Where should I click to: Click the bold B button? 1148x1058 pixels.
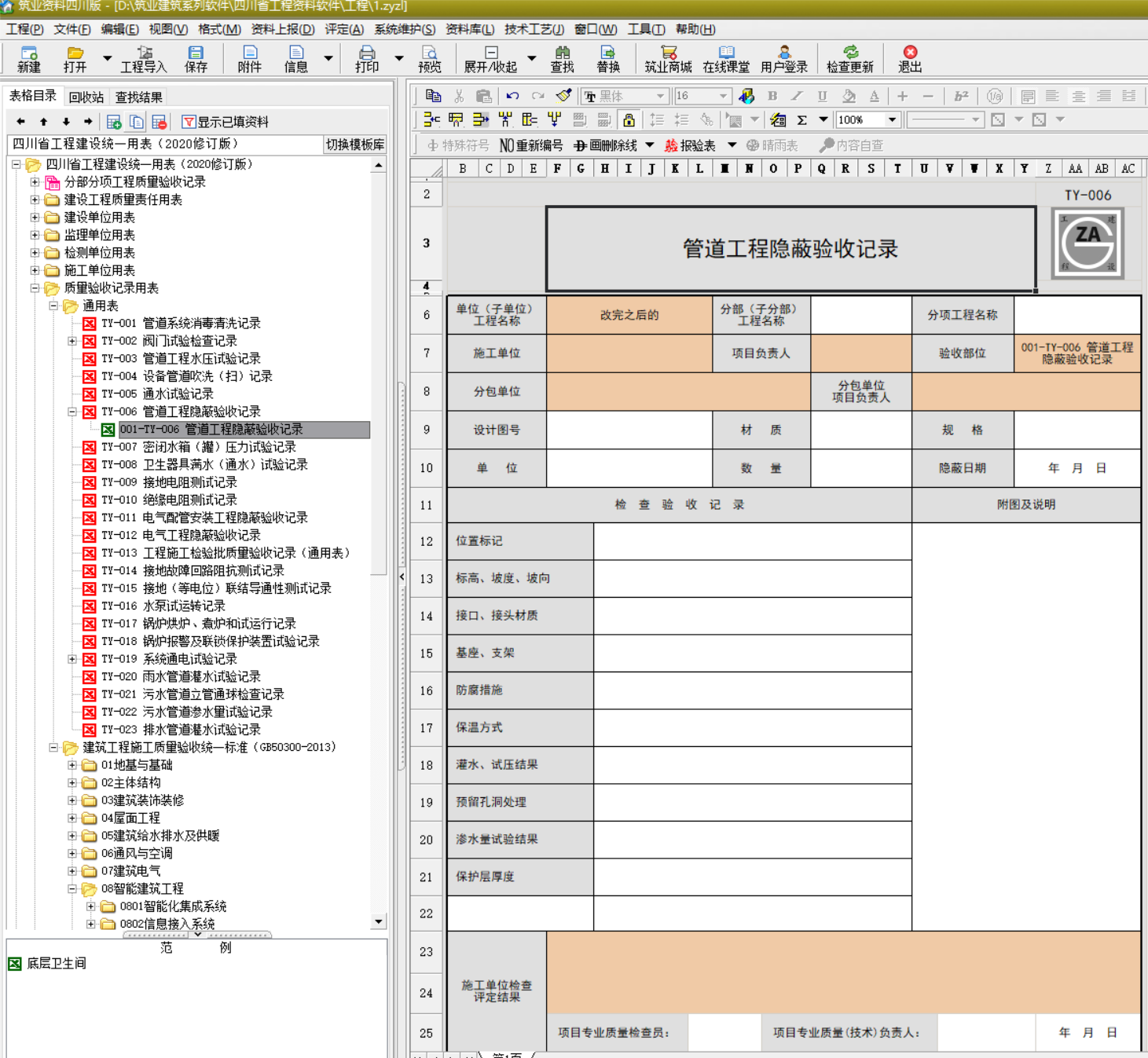tap(772, 96)
